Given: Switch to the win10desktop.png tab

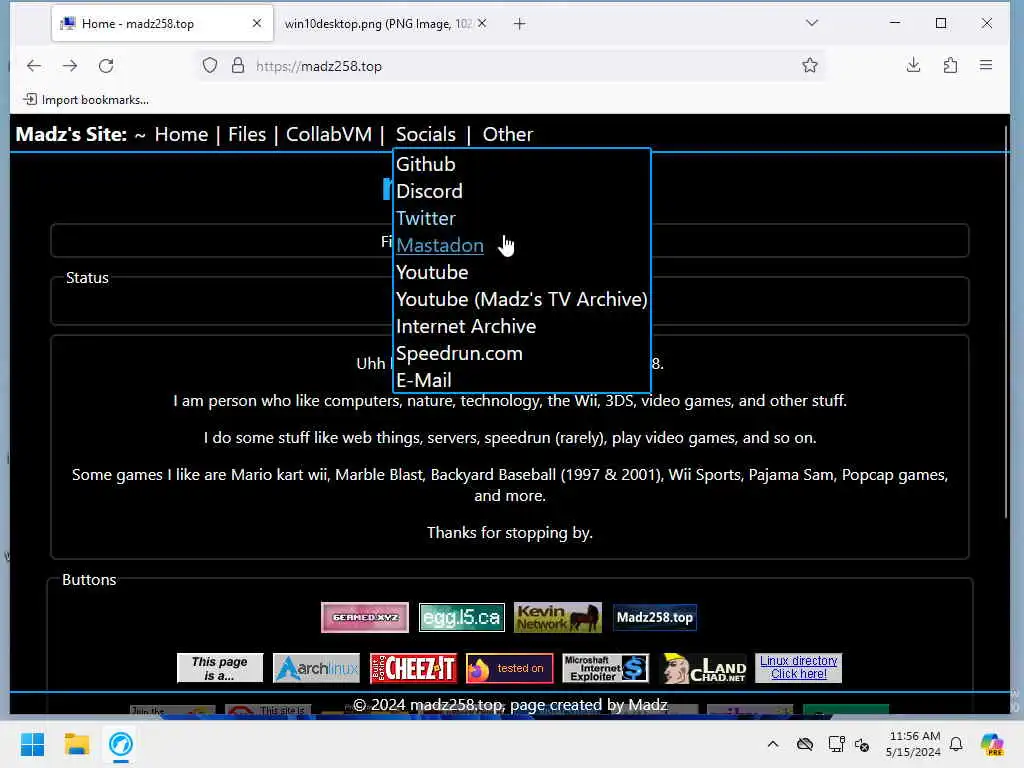Looking at the screenshot, I should [379, 24].
